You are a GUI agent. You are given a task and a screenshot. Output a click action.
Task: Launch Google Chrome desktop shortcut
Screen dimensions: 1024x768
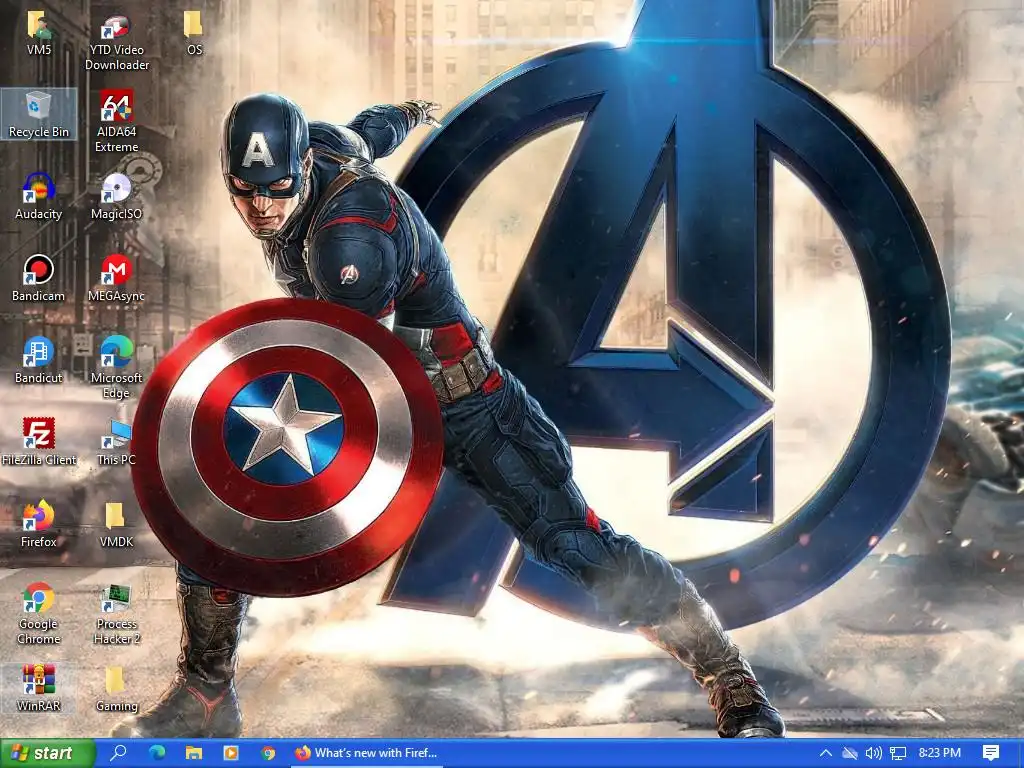[39, 614]
